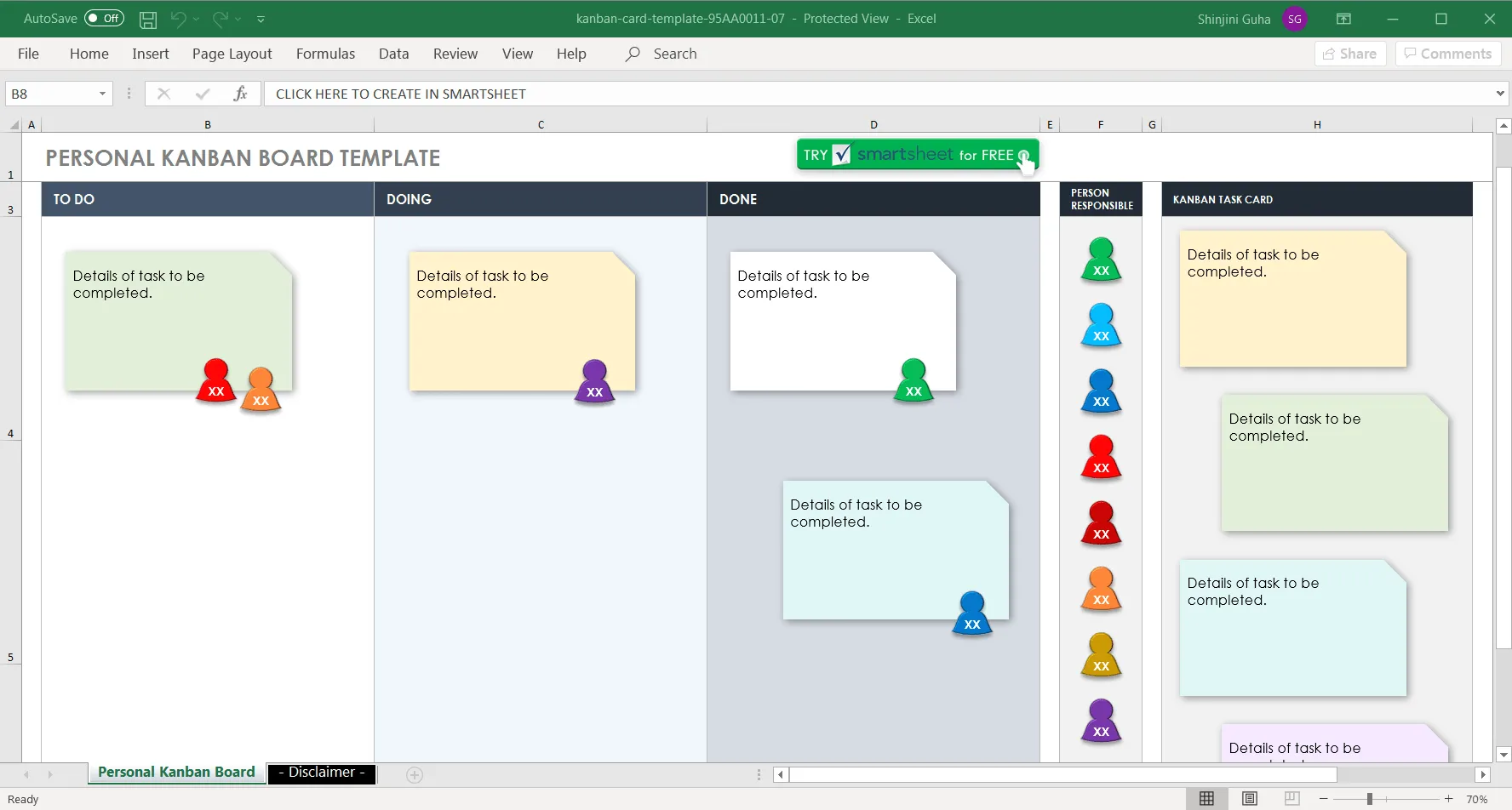The width and height of the screenshot is (1512, 810).
Task: Select column H header
Action: [1317, 125]
